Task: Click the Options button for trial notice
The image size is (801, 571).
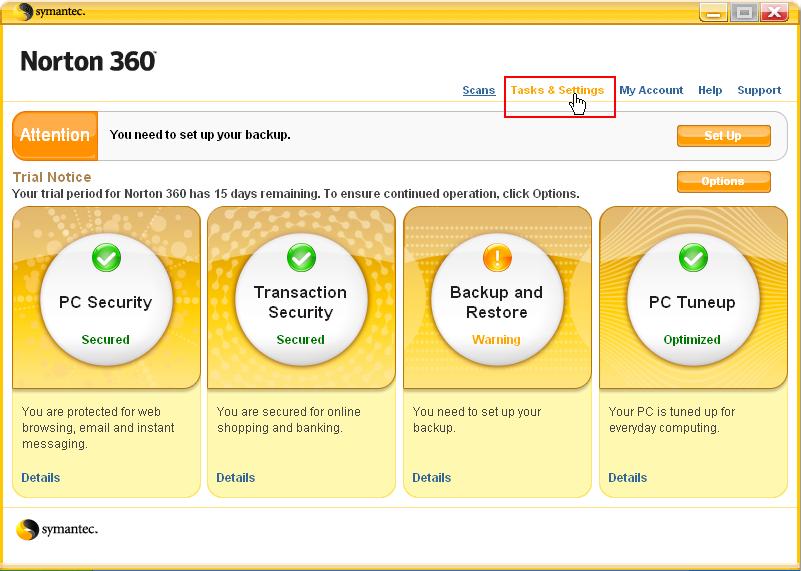Action: 724,182
